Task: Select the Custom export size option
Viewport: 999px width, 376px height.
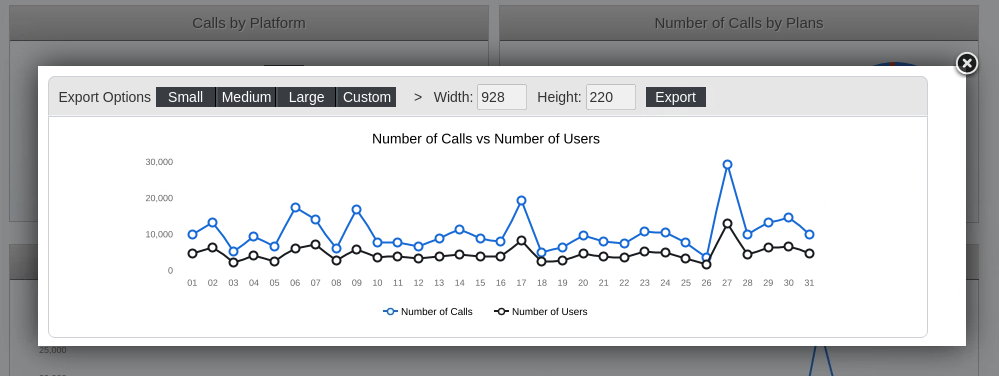Action: [366, 97]
